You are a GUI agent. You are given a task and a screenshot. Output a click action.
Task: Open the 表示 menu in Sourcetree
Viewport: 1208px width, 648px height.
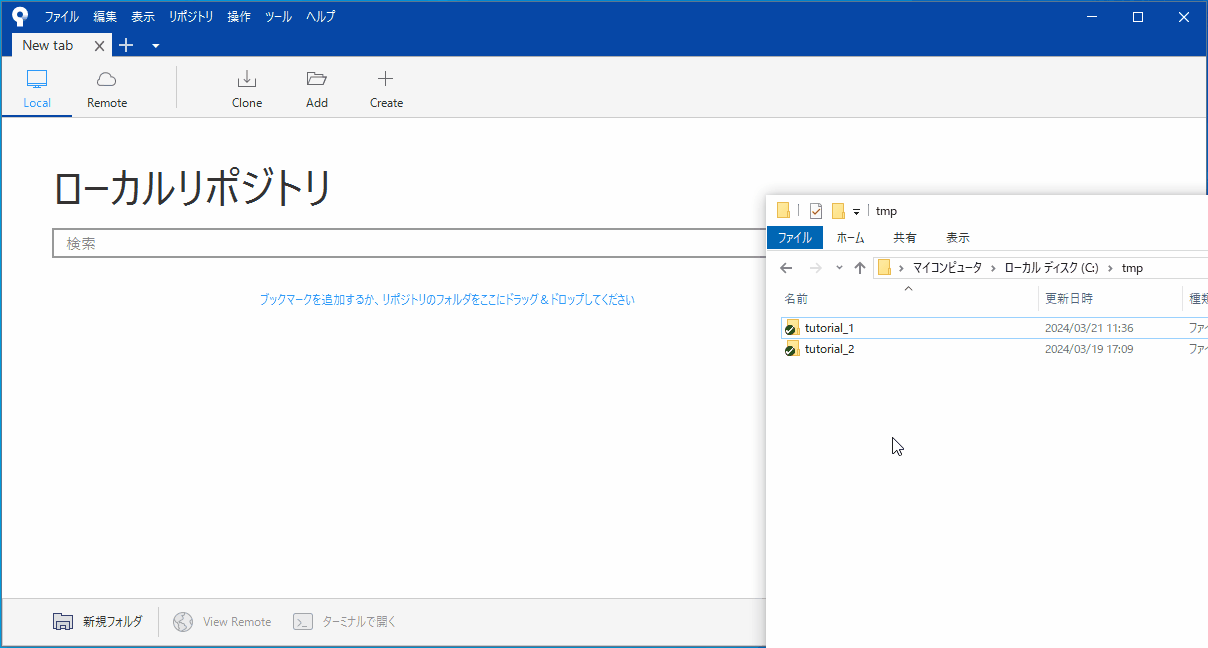click(x=143, y=17)
